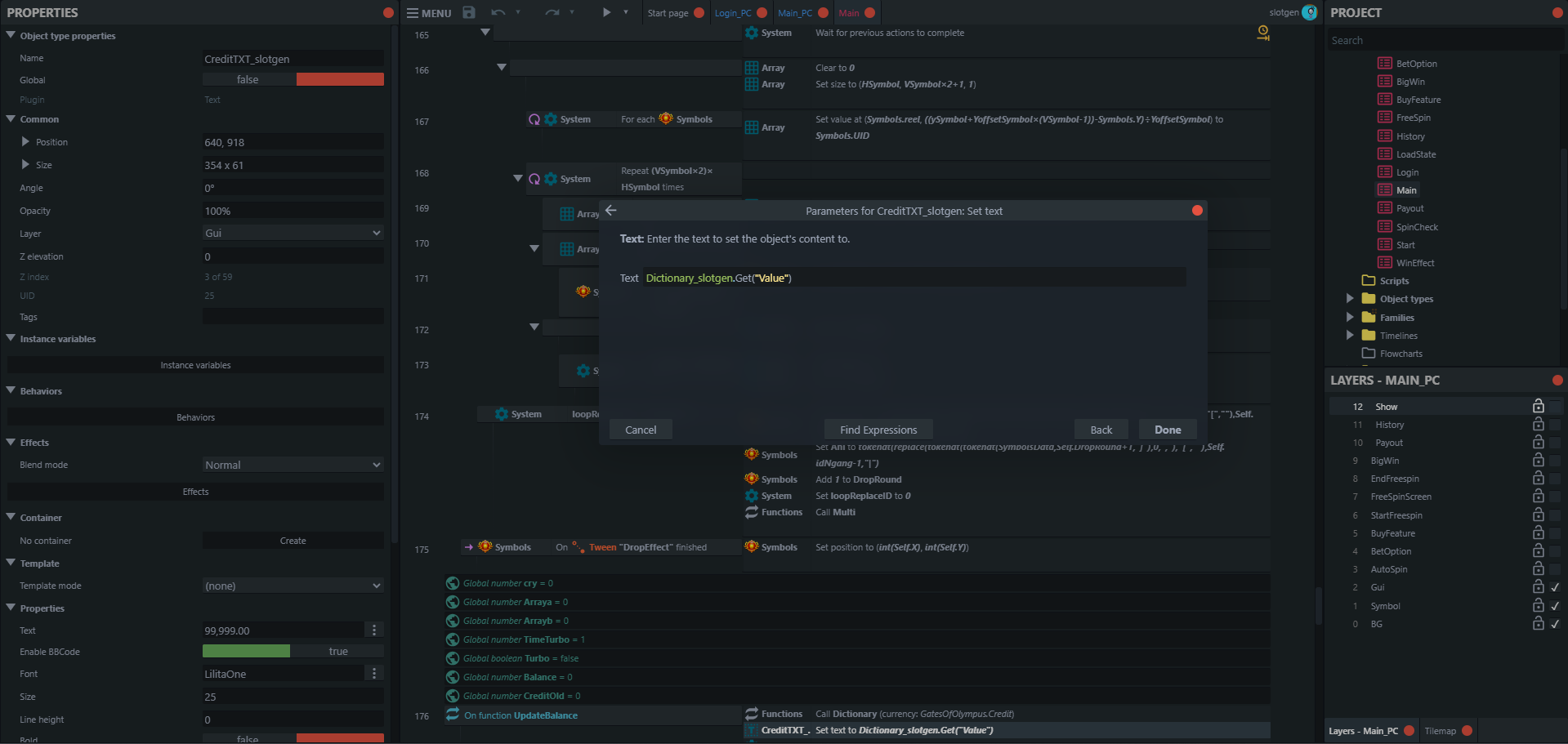
Task: Click the redo arrow icon
Action: pos(552,12)
